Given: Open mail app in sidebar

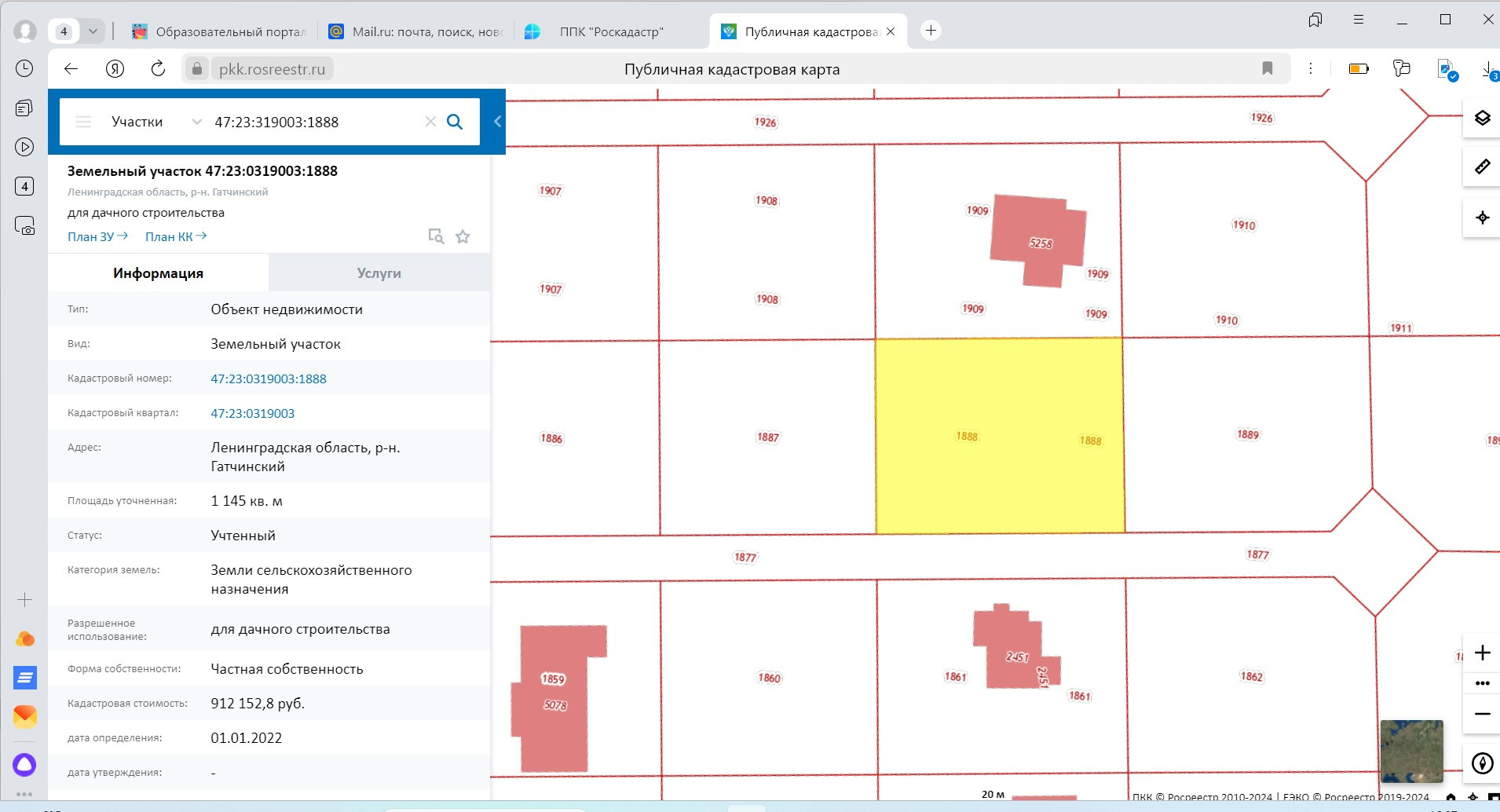Looking at the screenshot, I should [x=24, y=716].
